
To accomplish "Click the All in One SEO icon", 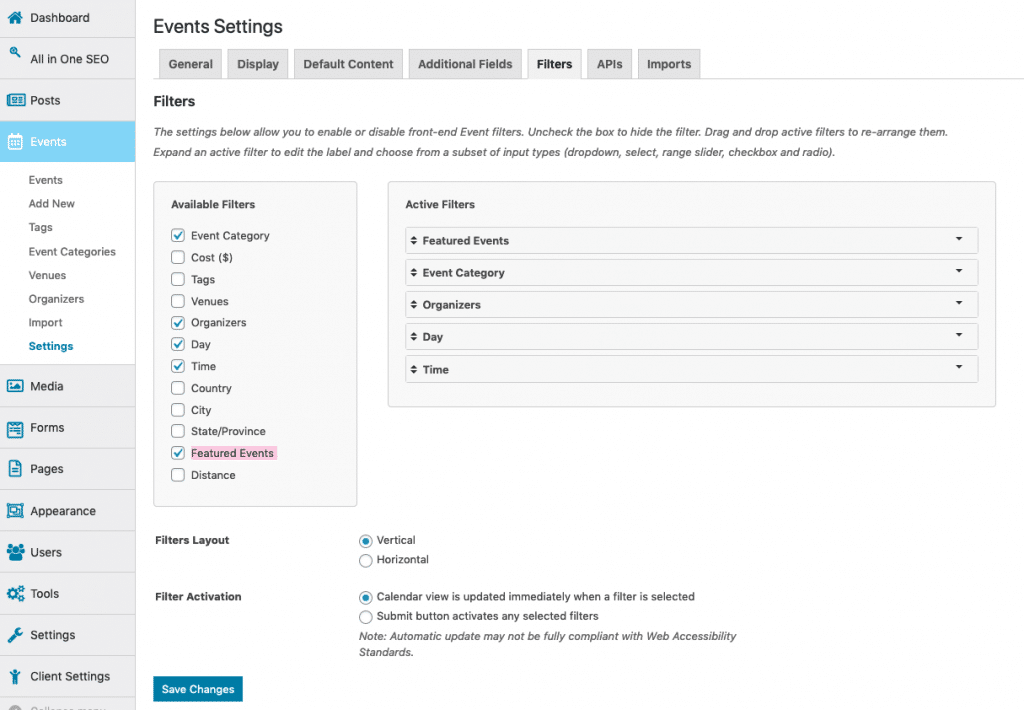I will pyautogui.click(x=15, y=53).
